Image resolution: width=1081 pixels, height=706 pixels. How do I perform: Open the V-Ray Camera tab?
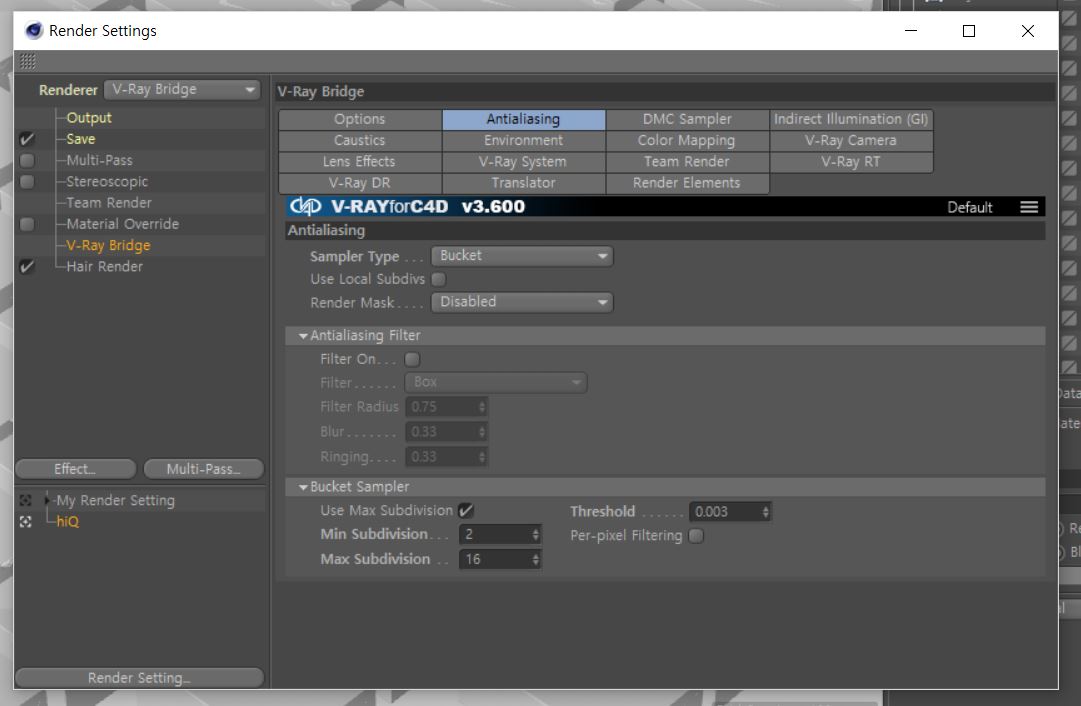(851, 141)
